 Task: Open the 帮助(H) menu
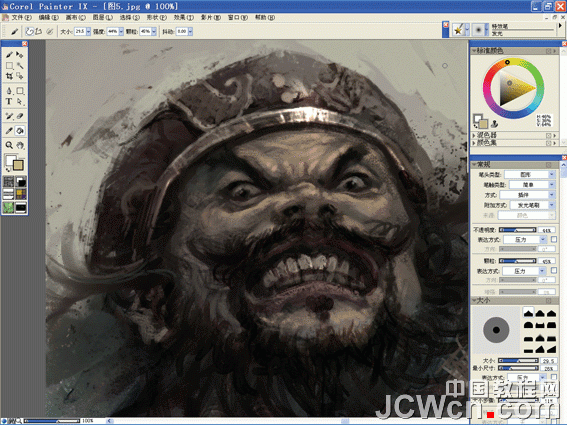click(265, 17)
